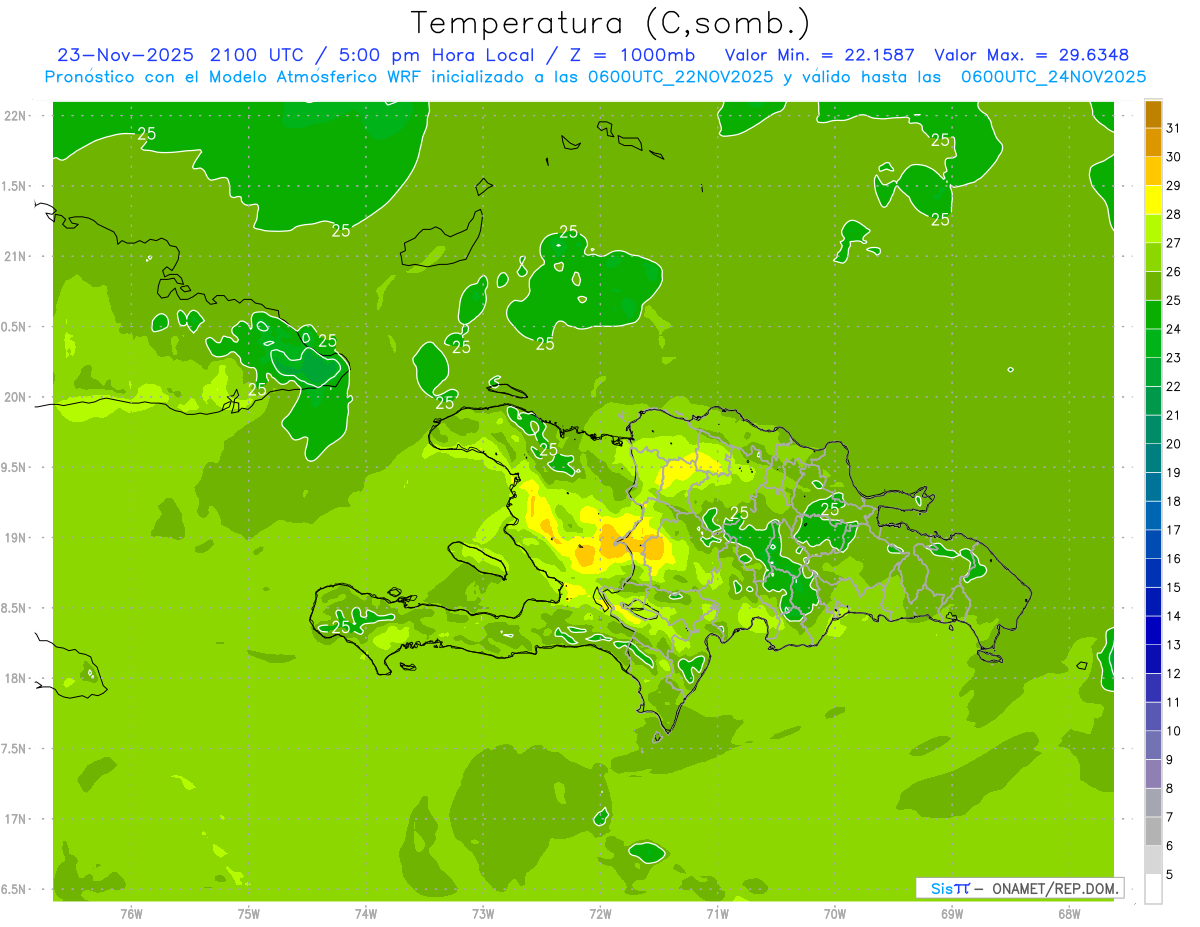1200x927 pixels.
Task: Select the "17N" latitude axis label
Action: 15,820
